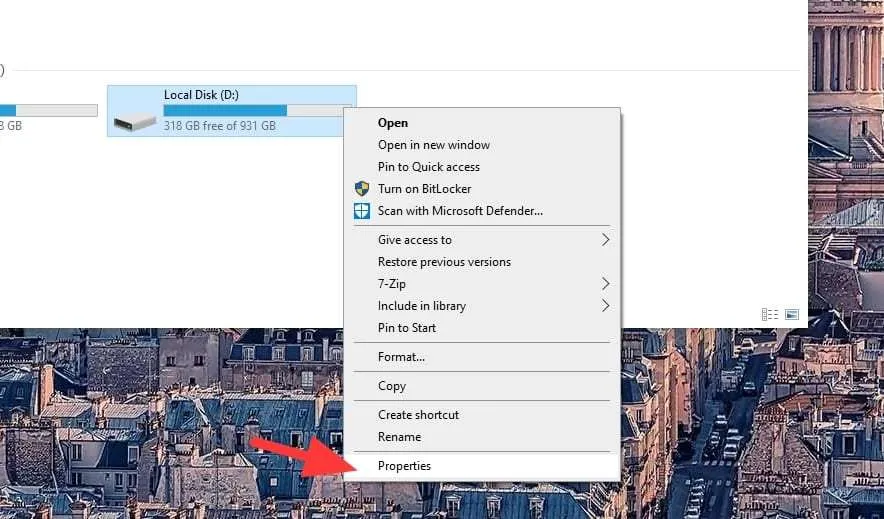
Task: Choose Restore previous versions
Action: click(482, 262)
